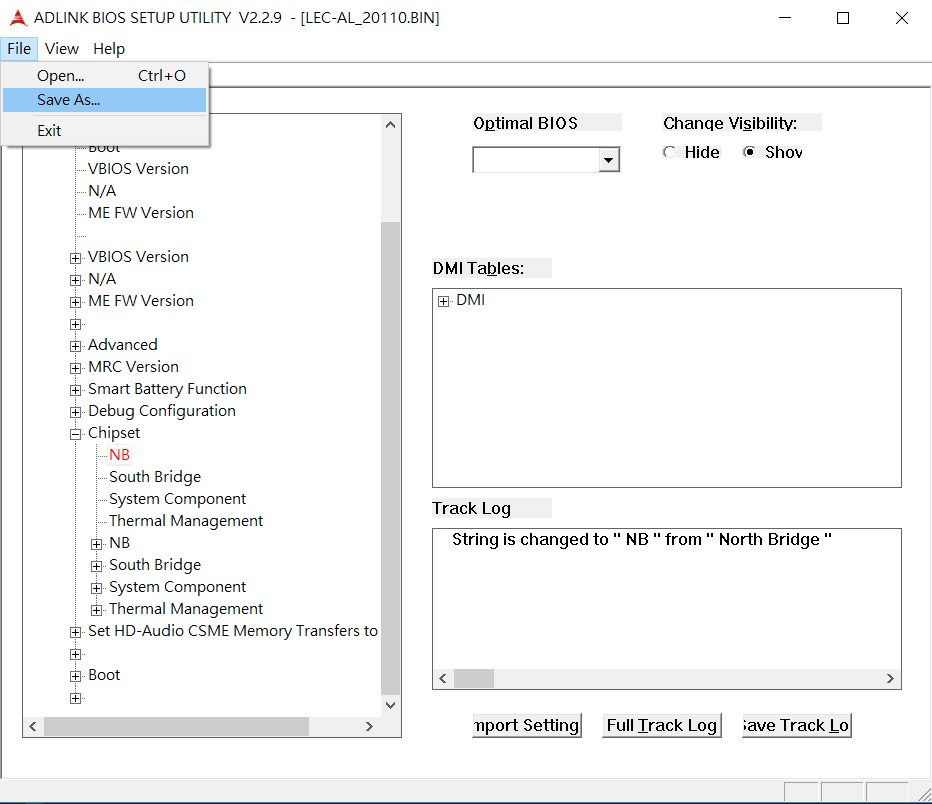This screenshot has height=804, width=932.
Task: Click the tree vertical scrollbar thumb
Action: [391, 458]
